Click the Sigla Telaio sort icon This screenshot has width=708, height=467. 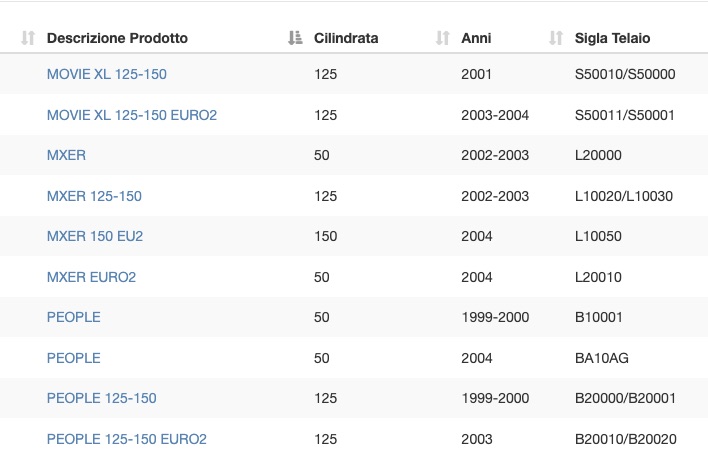click(x=556, y=38)
